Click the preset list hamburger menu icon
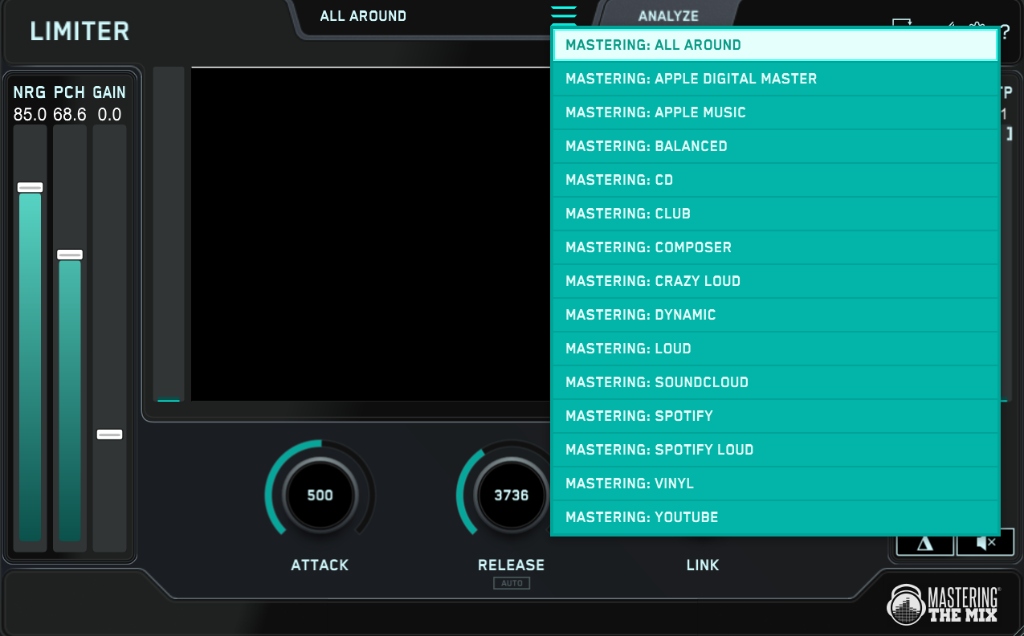Screen dimensions: 1024x636 (x=564, y=14)
